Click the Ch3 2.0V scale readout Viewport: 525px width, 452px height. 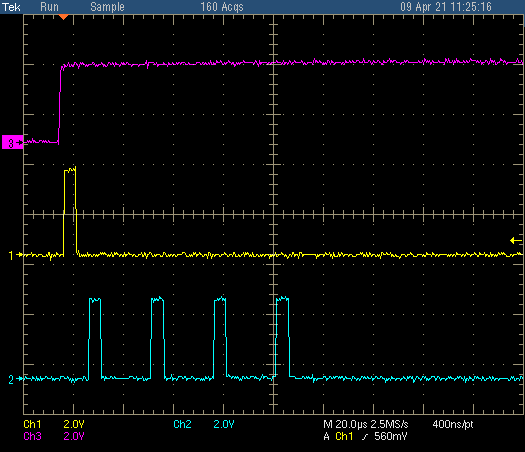click(x=54, y=436)
